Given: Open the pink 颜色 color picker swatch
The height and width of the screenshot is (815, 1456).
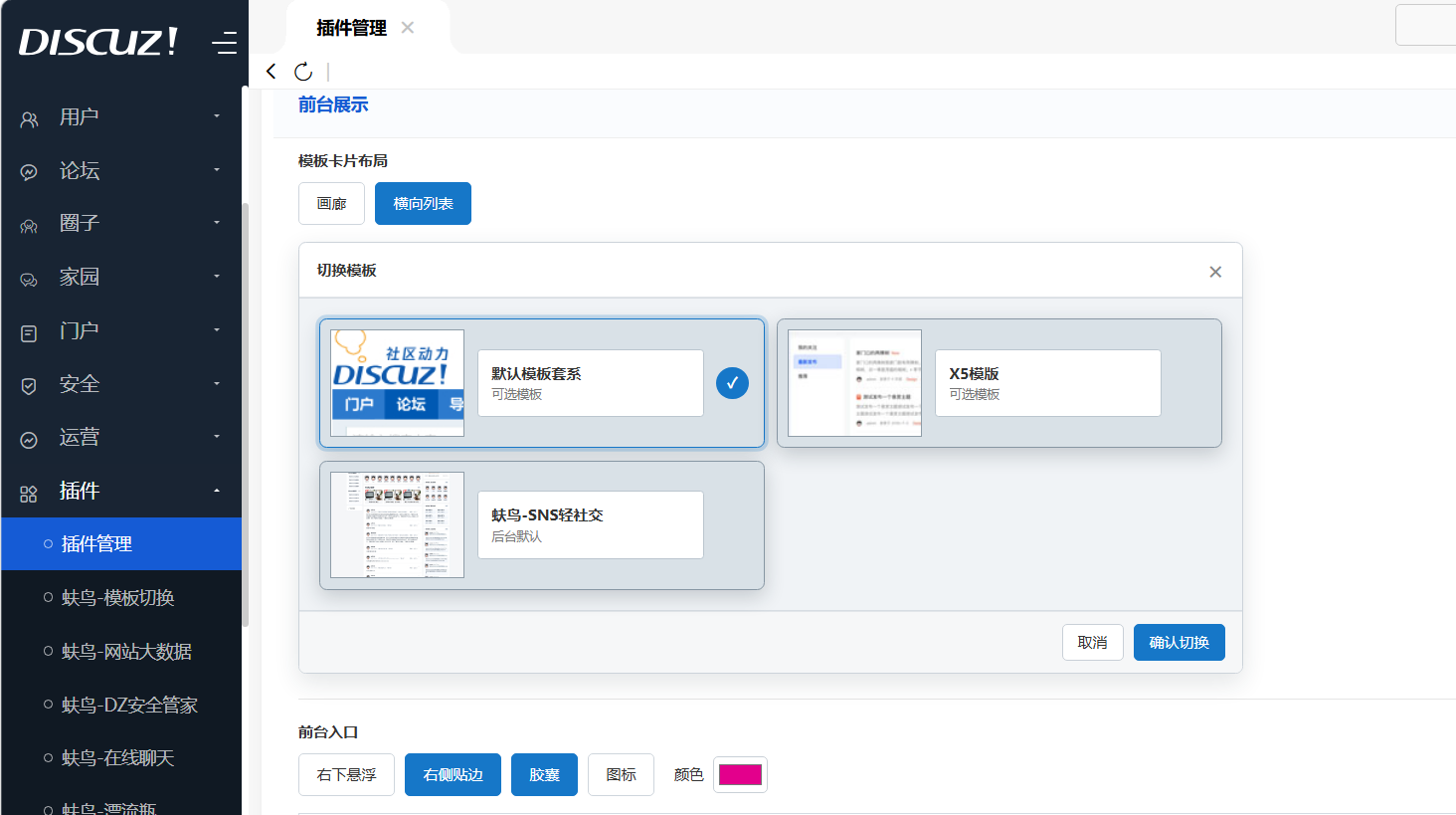Looking at the screenshot, I should (x=741, y=775).
